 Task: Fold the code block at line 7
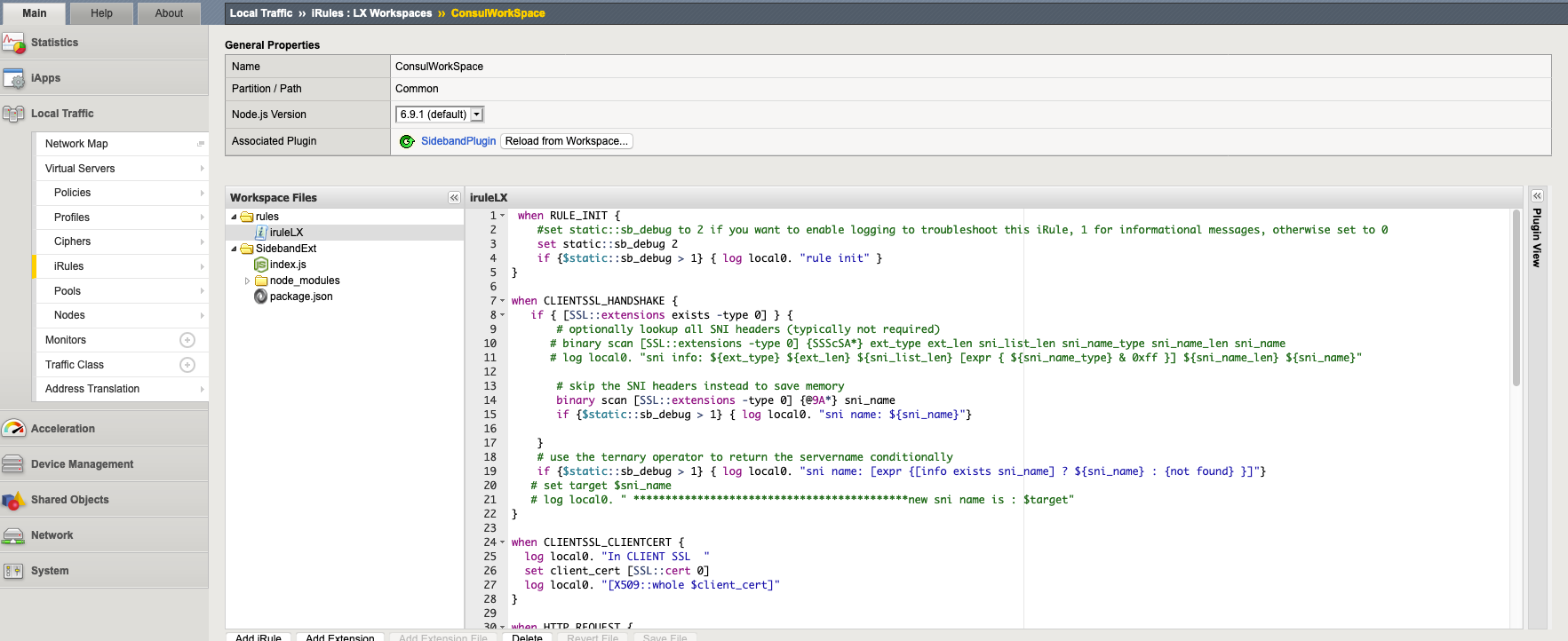503,301
